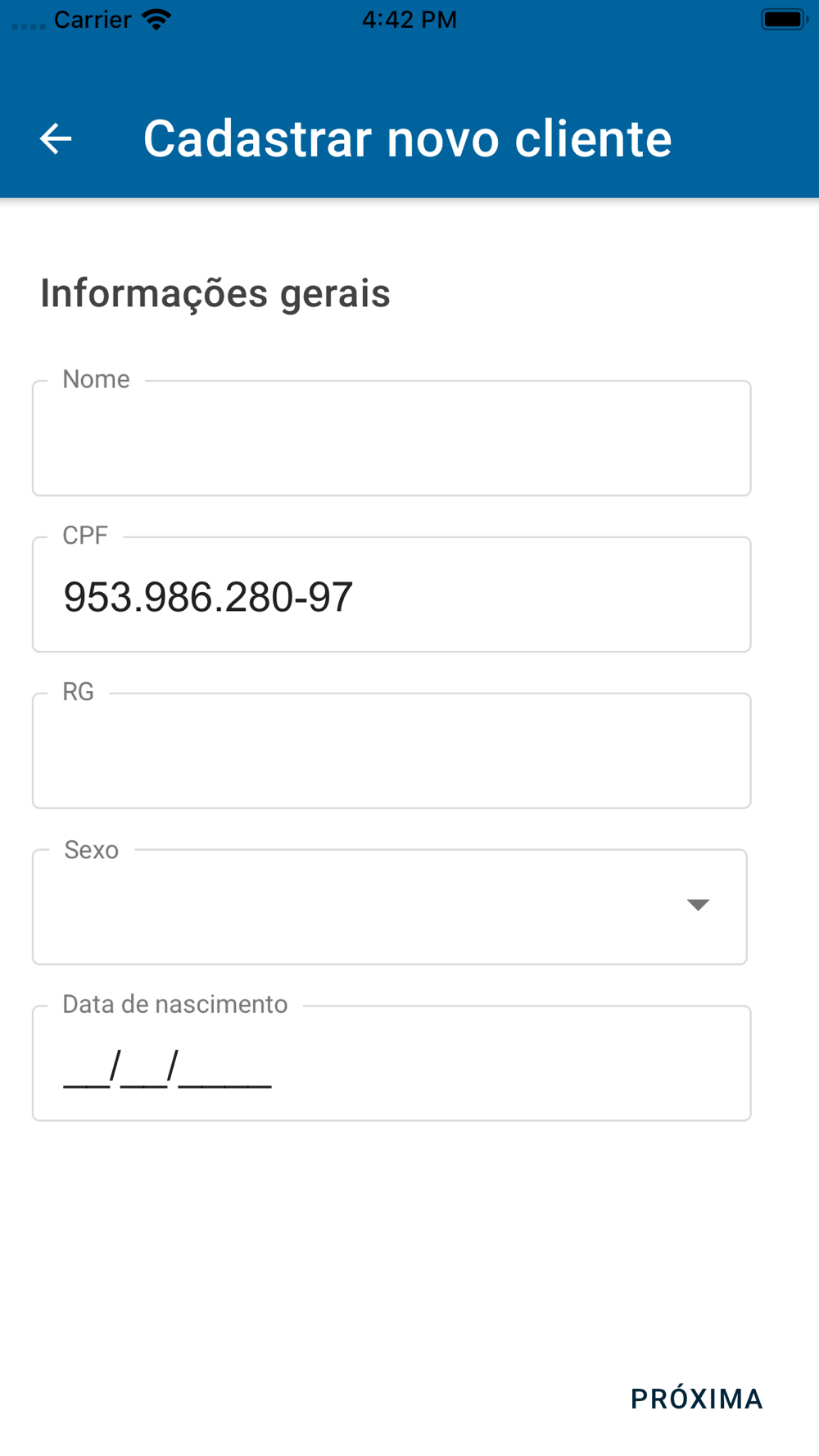Tap the Data de nascimento date field
Screen dimensions: 819x1456
click(391, 1065)
